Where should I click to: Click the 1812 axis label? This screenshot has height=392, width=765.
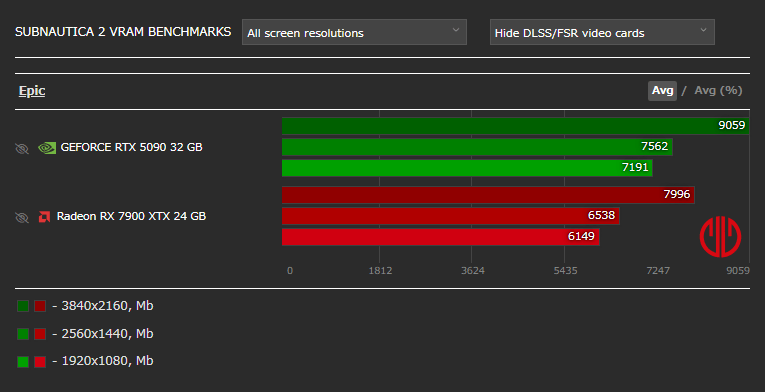pos(380,270)
